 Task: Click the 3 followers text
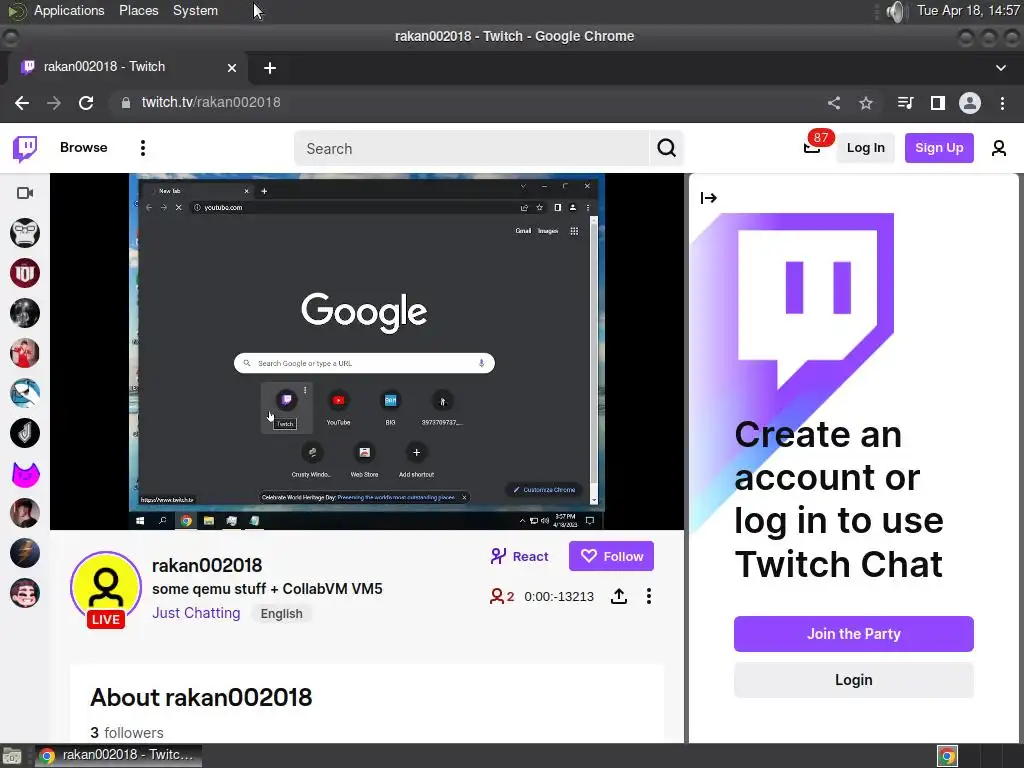(x=127, y=733)
